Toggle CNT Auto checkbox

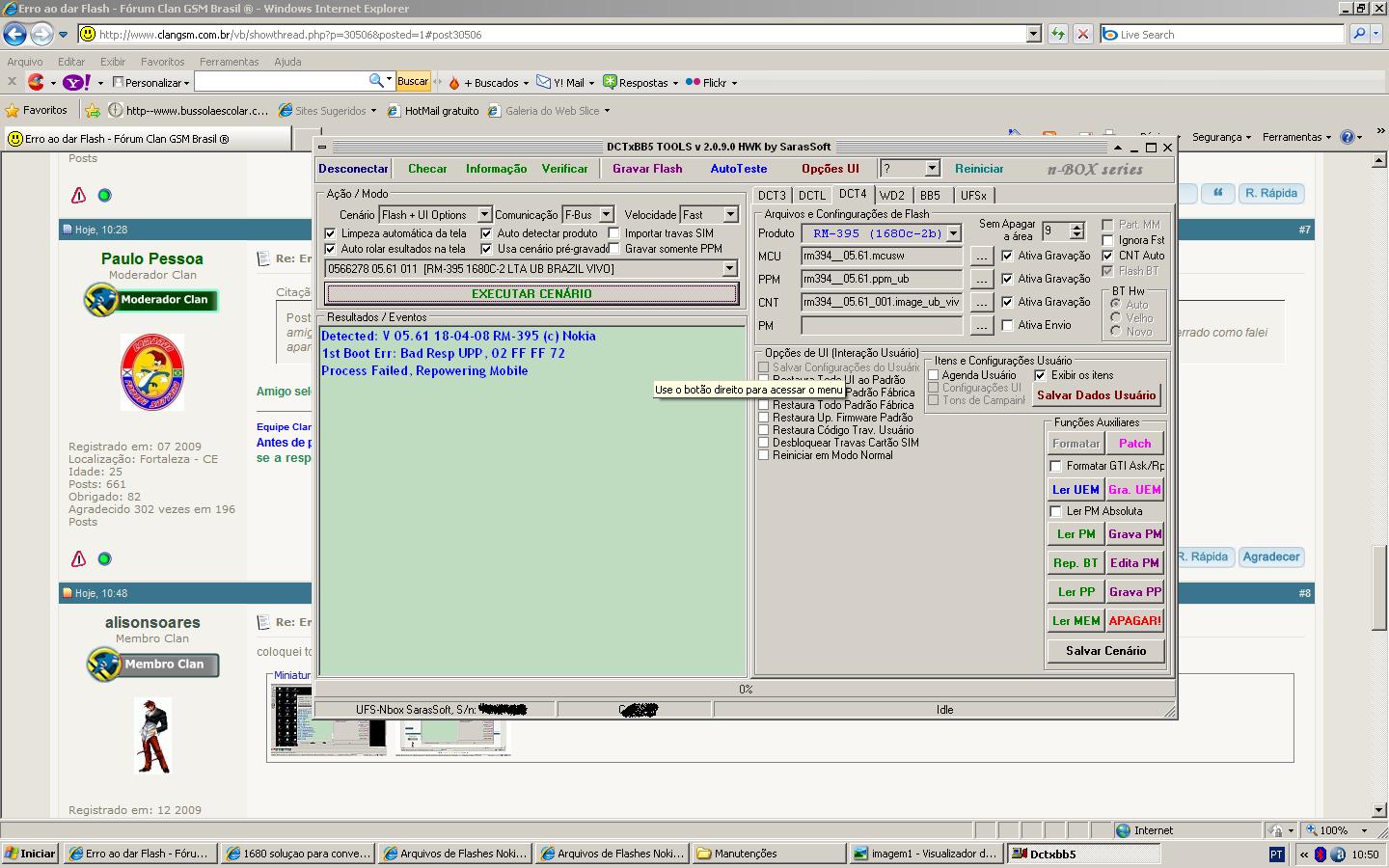[x=1107, y=256]
